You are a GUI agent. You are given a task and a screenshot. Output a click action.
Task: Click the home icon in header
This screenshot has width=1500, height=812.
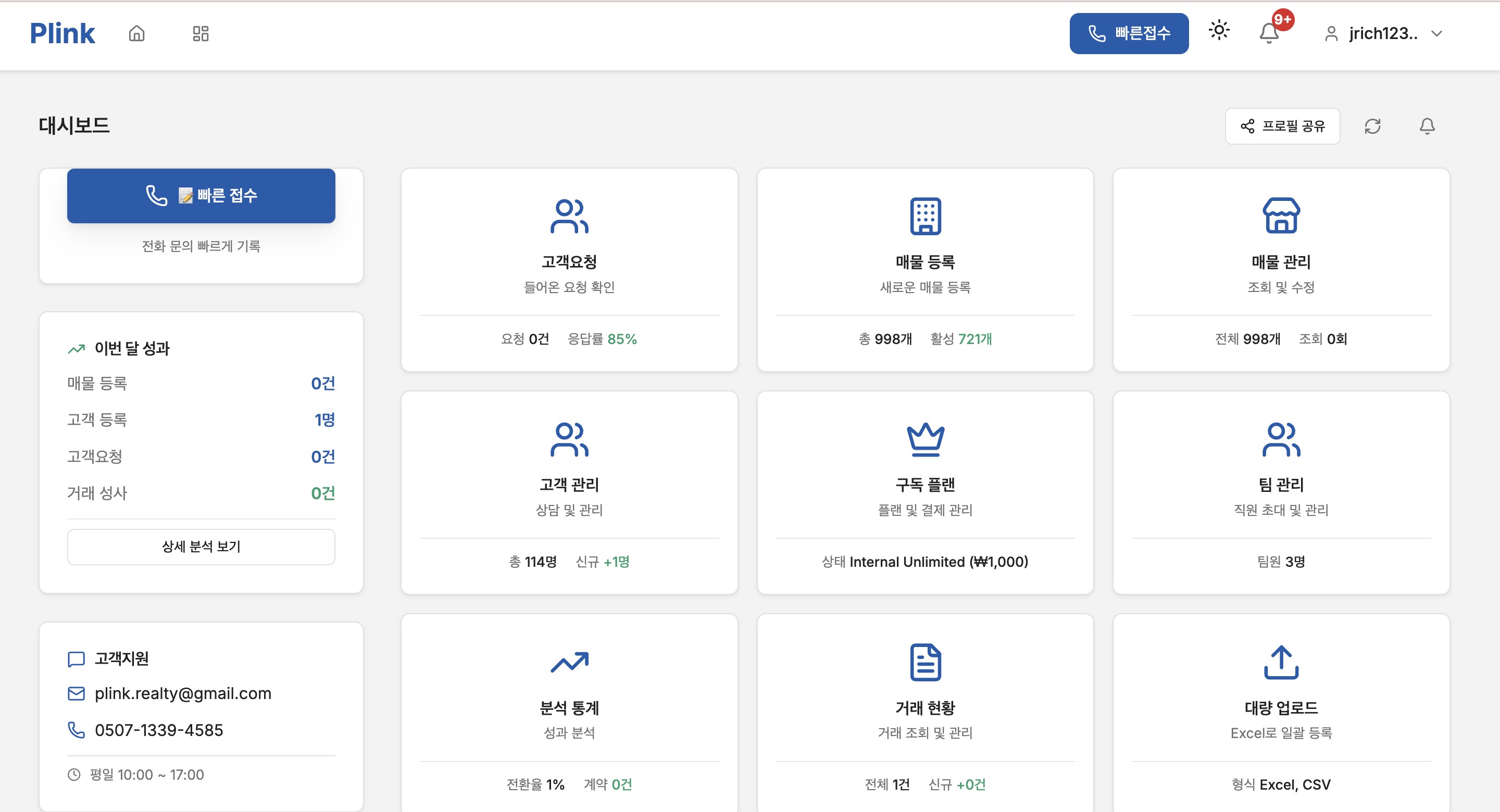click(x=137, y=33)
